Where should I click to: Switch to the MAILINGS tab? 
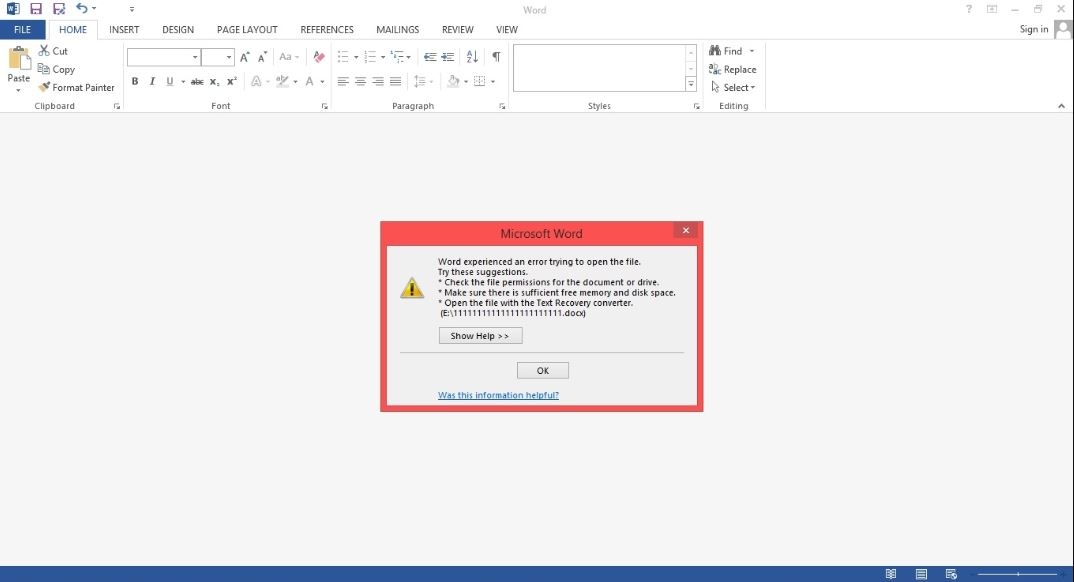397,29
